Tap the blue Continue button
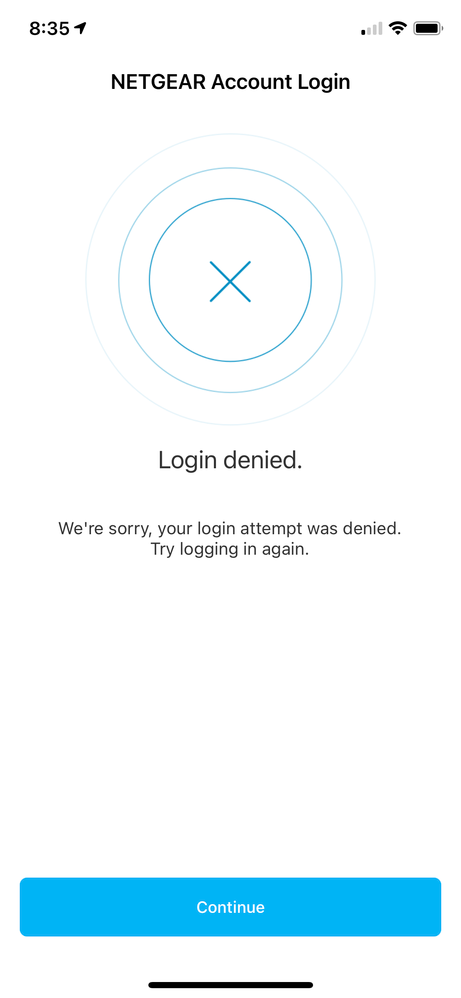This screenshot has width=461, height=998. [x=230, y=906]
